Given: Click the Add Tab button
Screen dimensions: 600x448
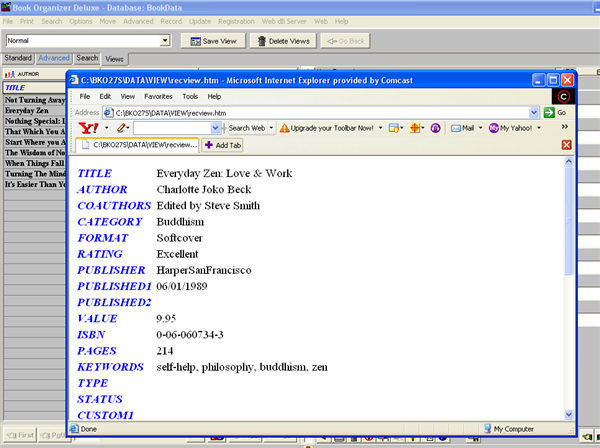Looking at the screenshot, I should pyautogui.click(x=222, y=145).
